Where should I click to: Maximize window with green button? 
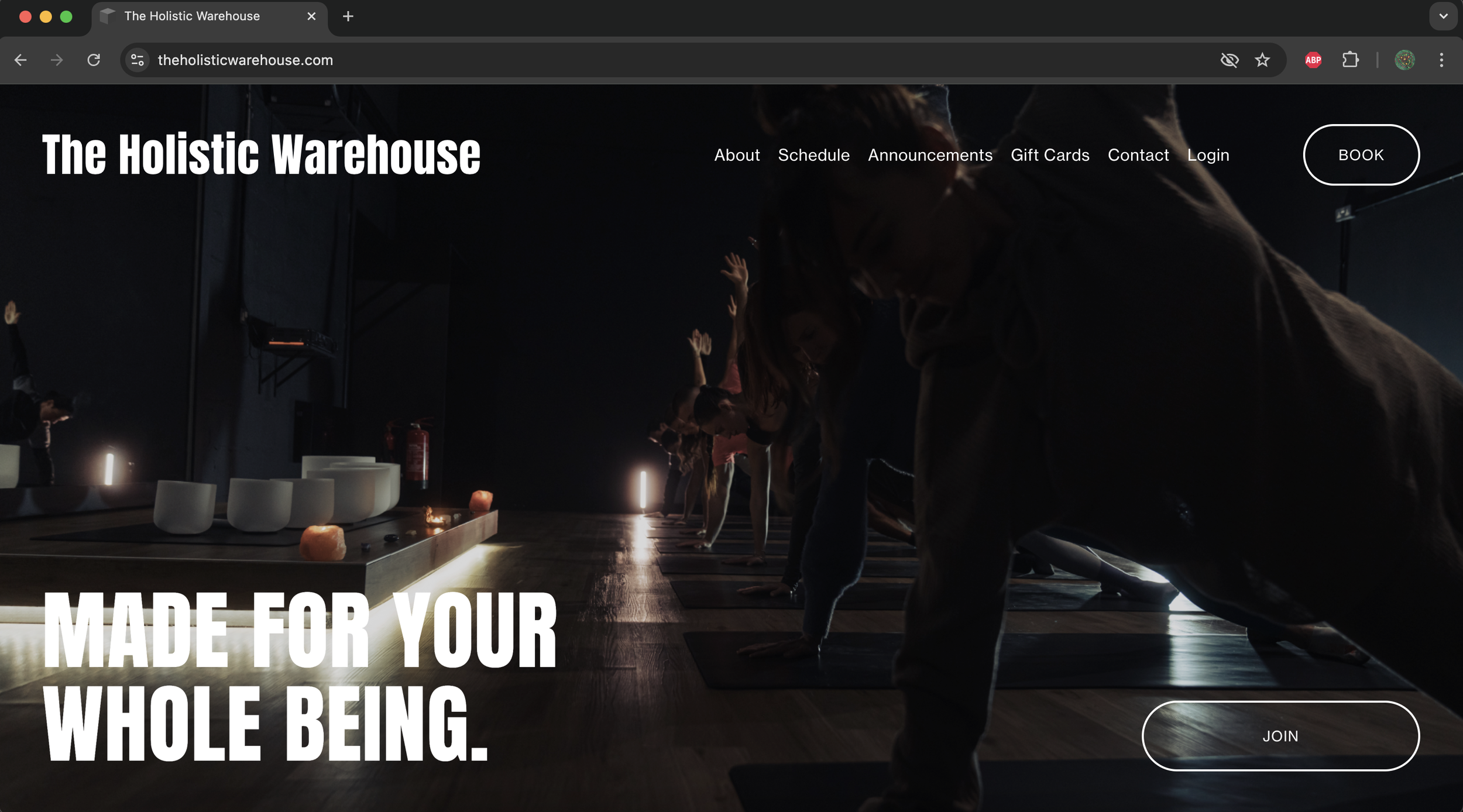point(66,16)
